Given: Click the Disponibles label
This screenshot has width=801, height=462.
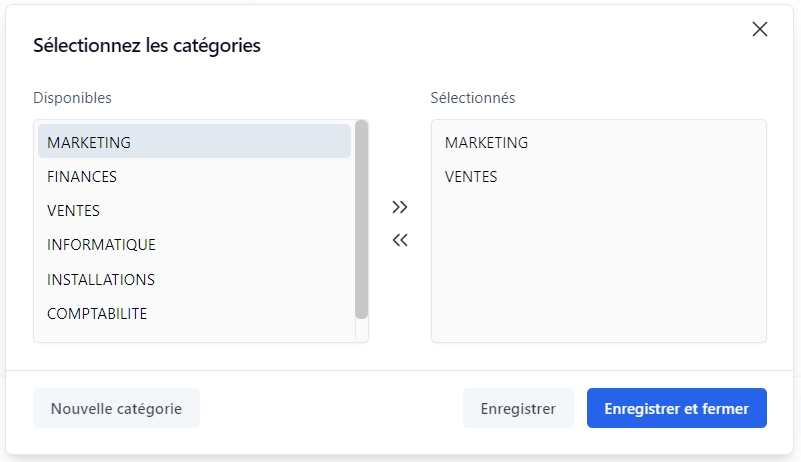Looking at the screenshot, I should (72, 98).
